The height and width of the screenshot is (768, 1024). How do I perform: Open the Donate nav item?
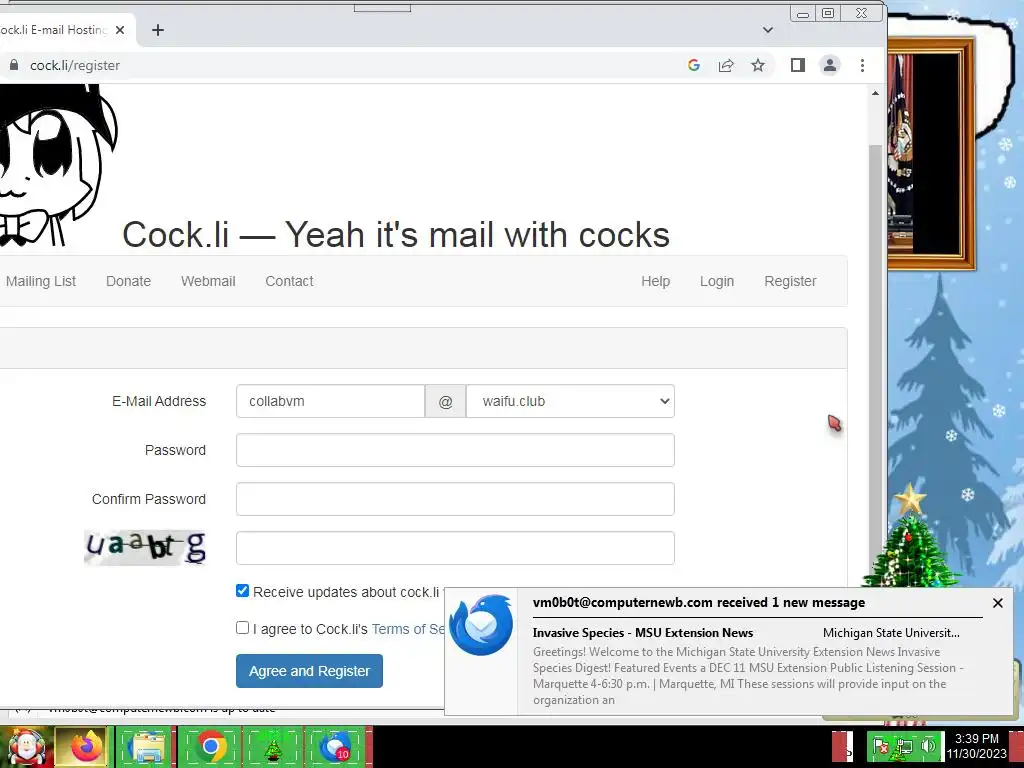(x=128, y=281)
